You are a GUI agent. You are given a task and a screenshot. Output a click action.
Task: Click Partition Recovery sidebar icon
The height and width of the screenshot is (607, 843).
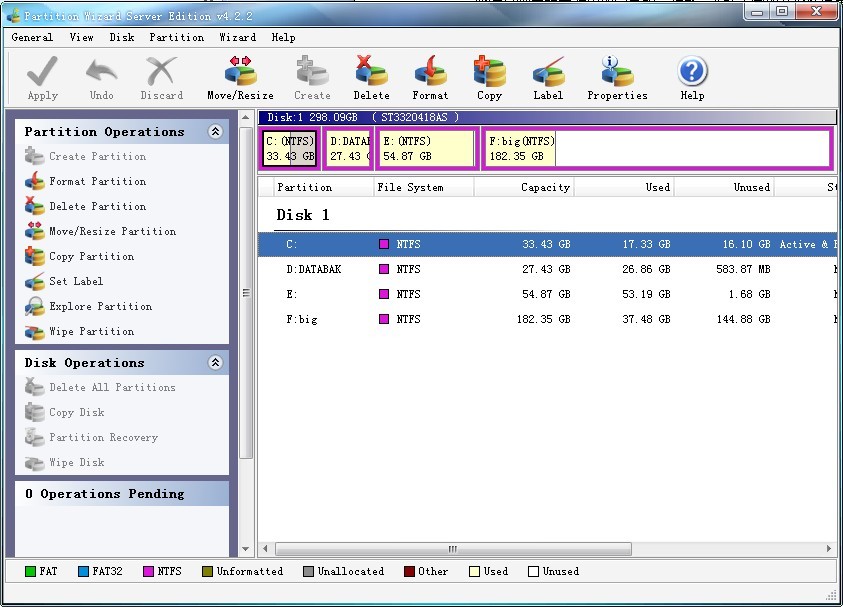pyautogui.click(x=34, y=437)
